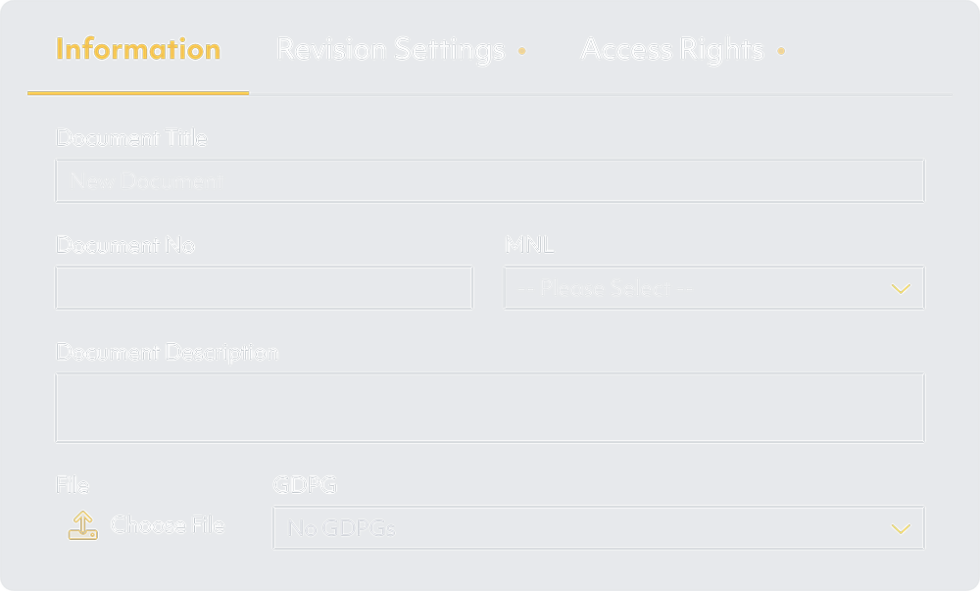Select the Document Description text area
Screen dimensions: 980x591
tap(489, 408)
